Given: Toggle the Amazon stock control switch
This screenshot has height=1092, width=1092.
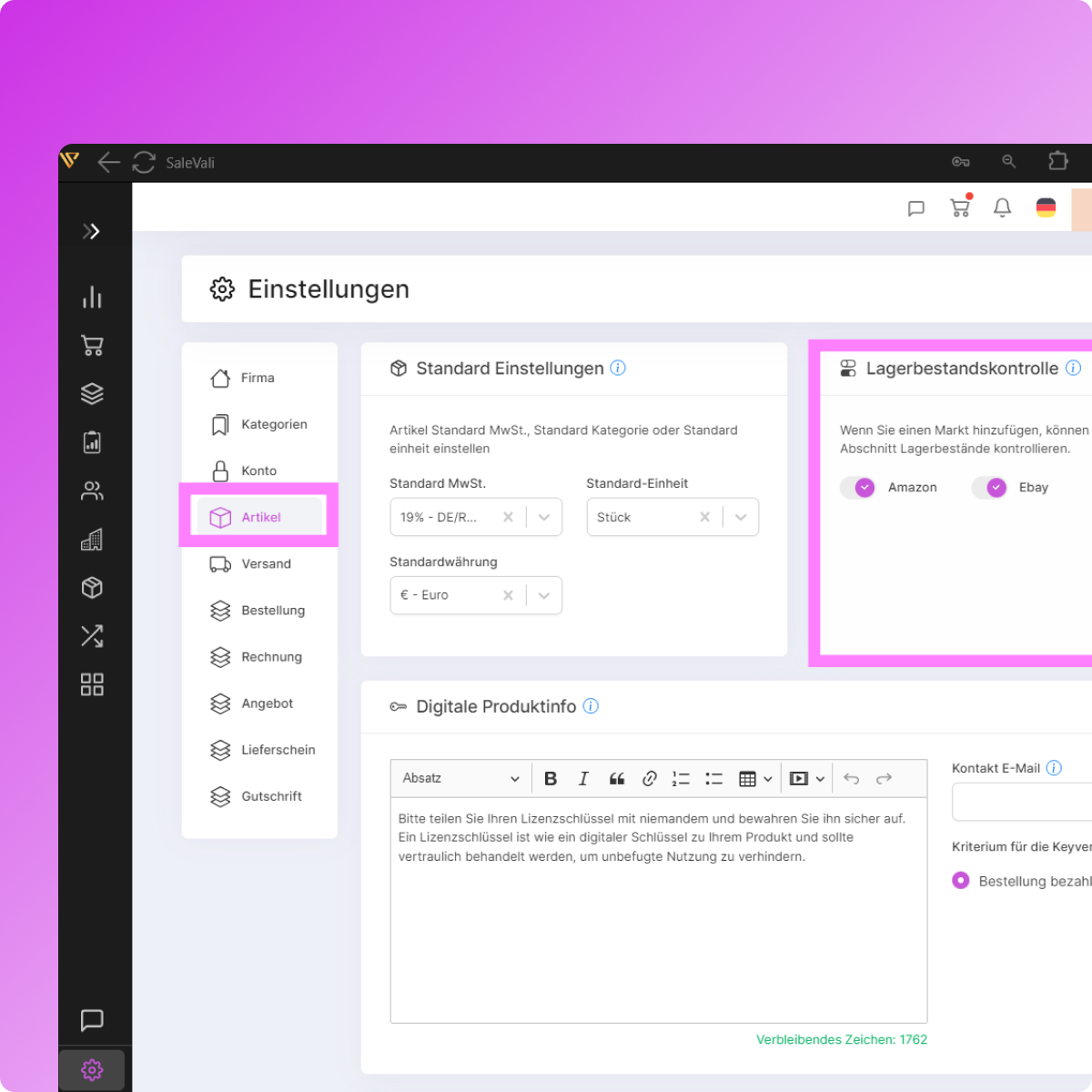Looking at the screenshot, I should 857,488.
